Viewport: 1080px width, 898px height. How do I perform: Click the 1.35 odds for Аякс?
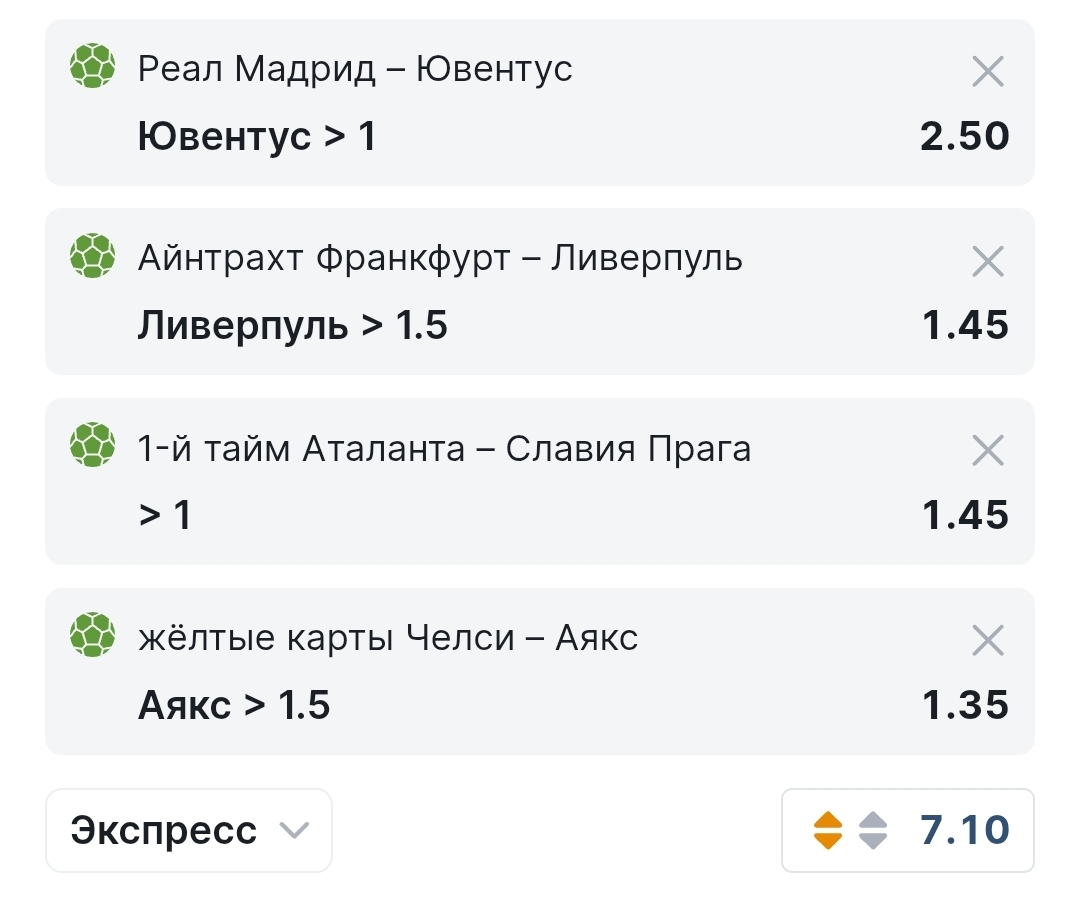[965, 705]
